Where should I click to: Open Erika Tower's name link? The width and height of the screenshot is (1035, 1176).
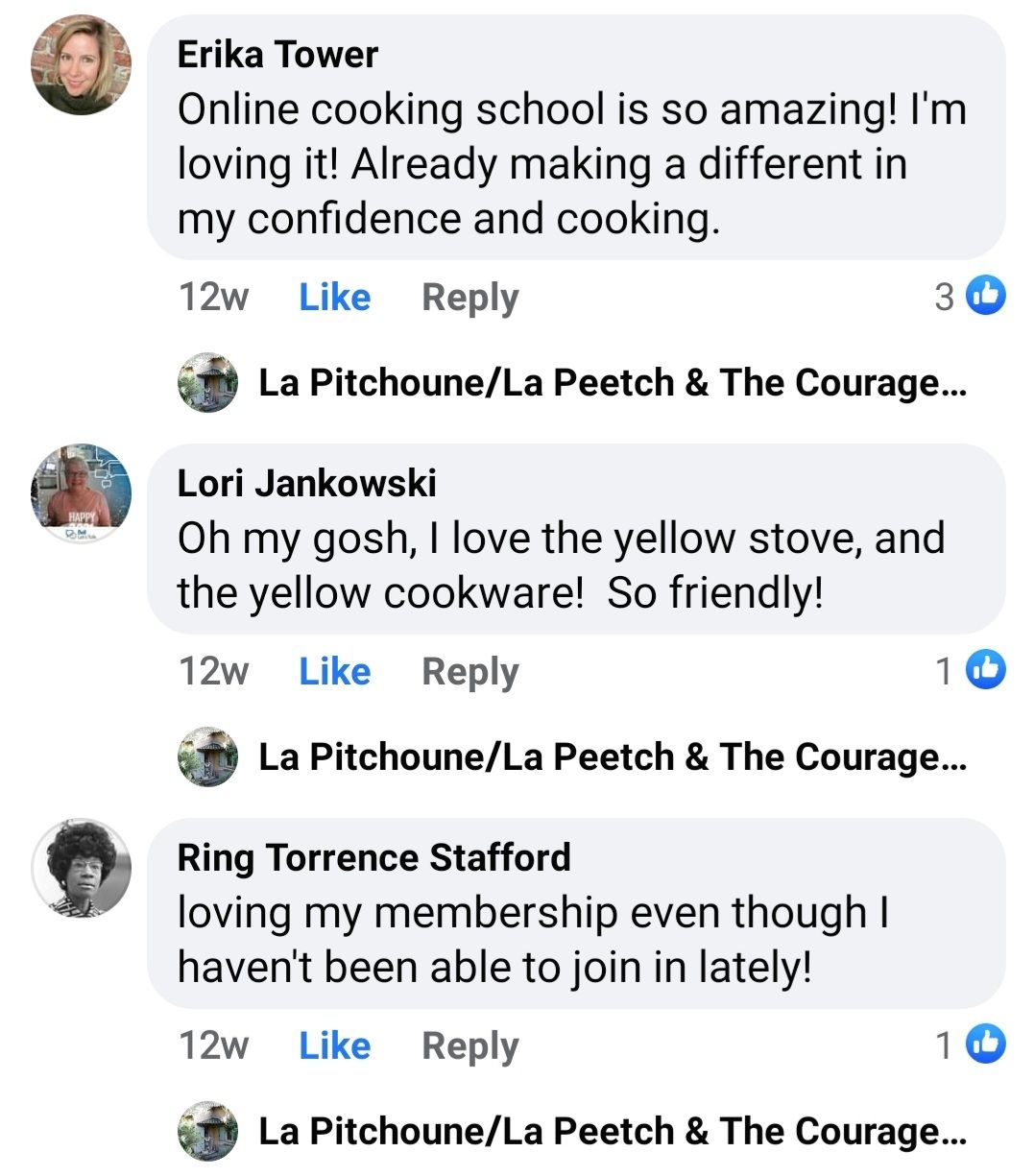pos(277,55)
